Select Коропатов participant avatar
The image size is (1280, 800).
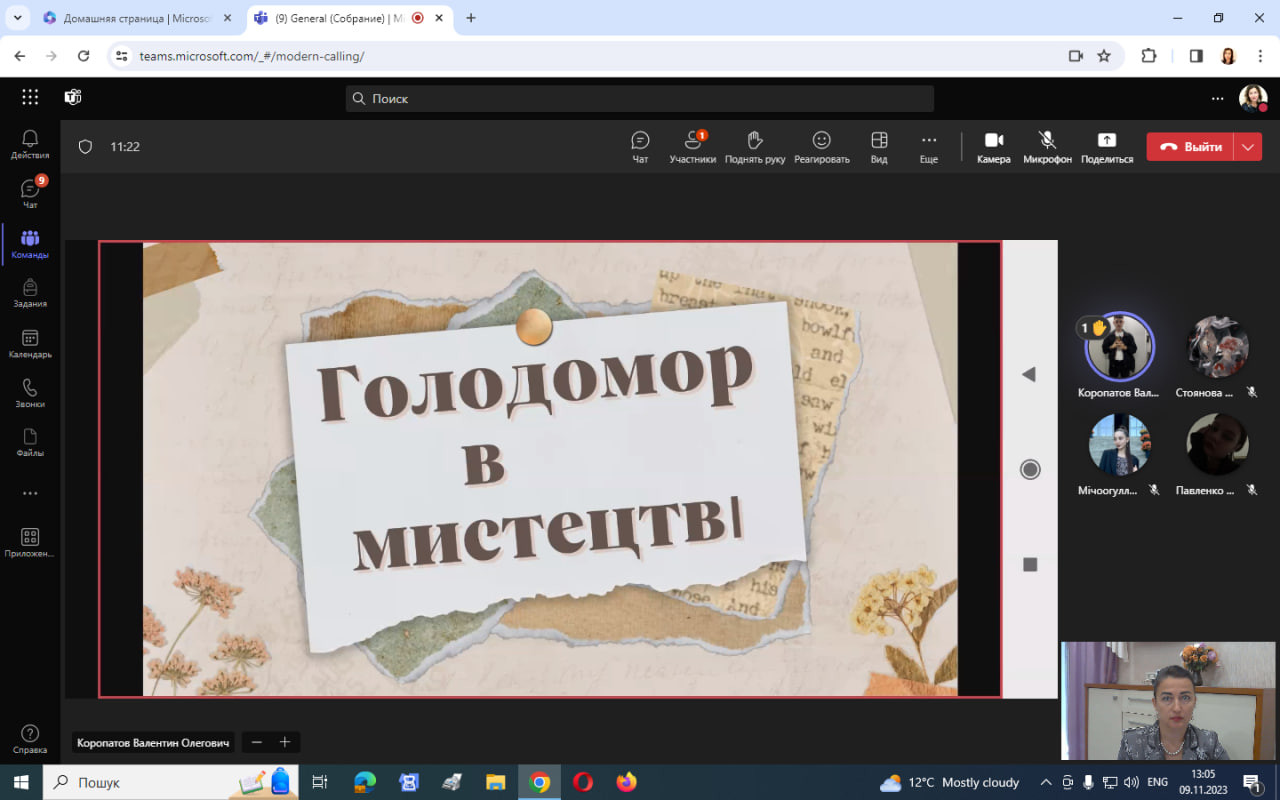coord(1119,348)
